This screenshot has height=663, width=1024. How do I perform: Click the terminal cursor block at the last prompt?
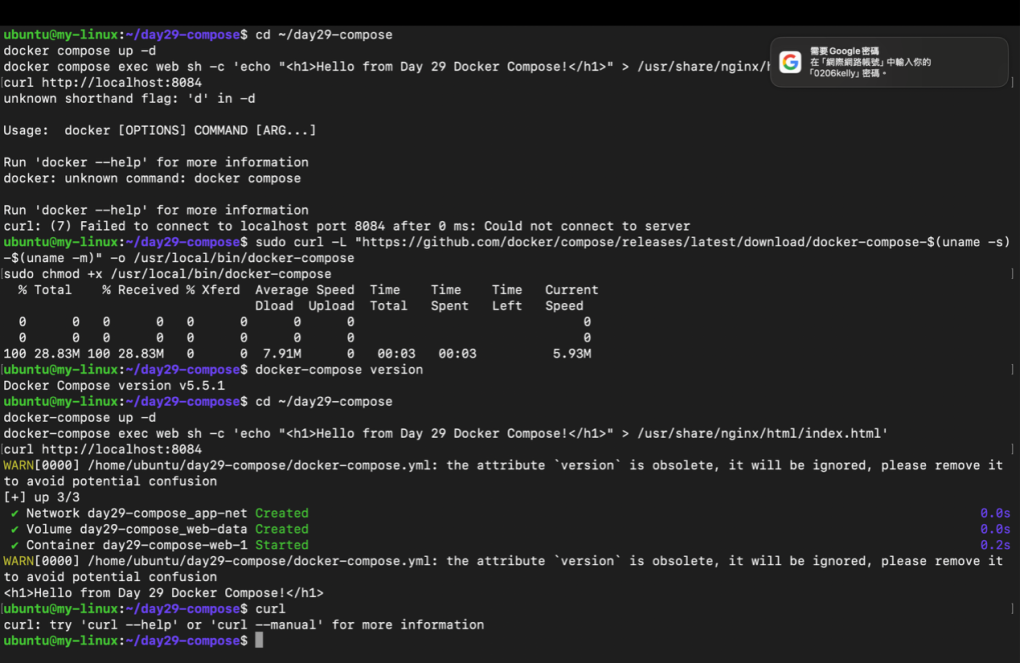[259, 641]
